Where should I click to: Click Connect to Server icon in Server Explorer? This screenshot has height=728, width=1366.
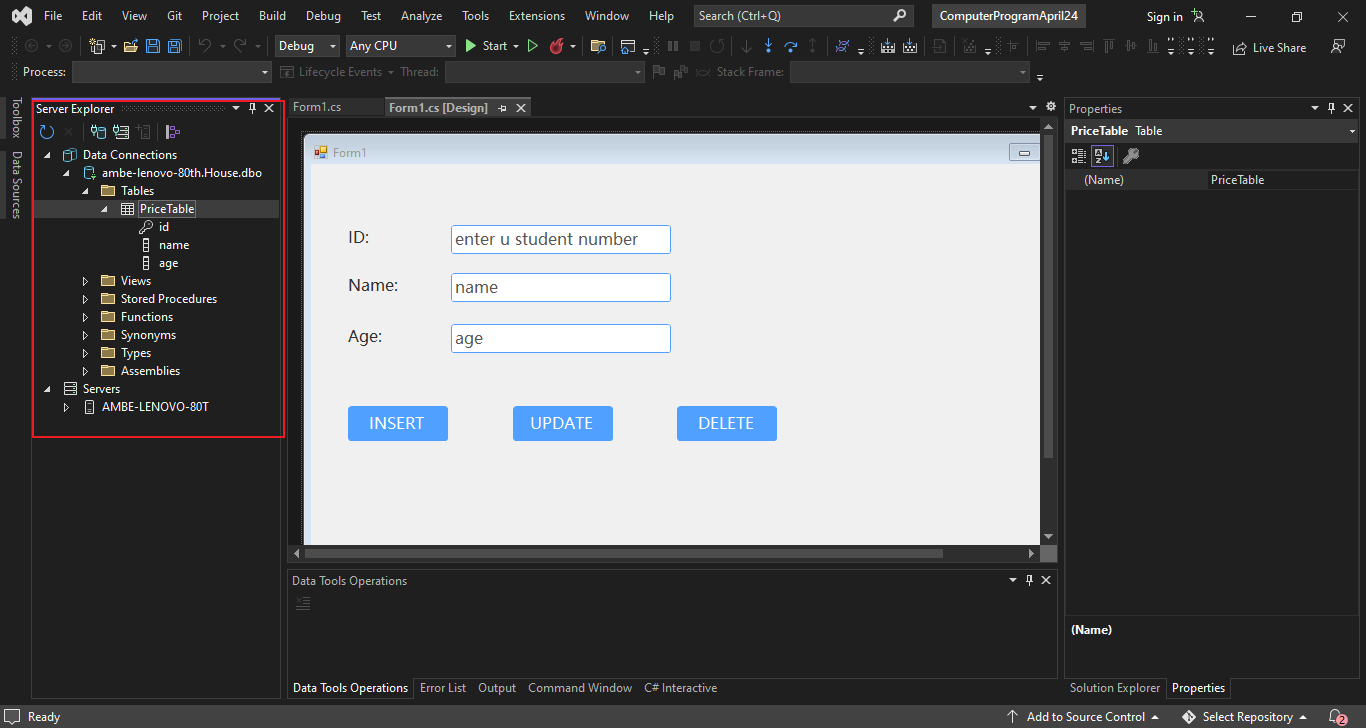pos(121,131)
